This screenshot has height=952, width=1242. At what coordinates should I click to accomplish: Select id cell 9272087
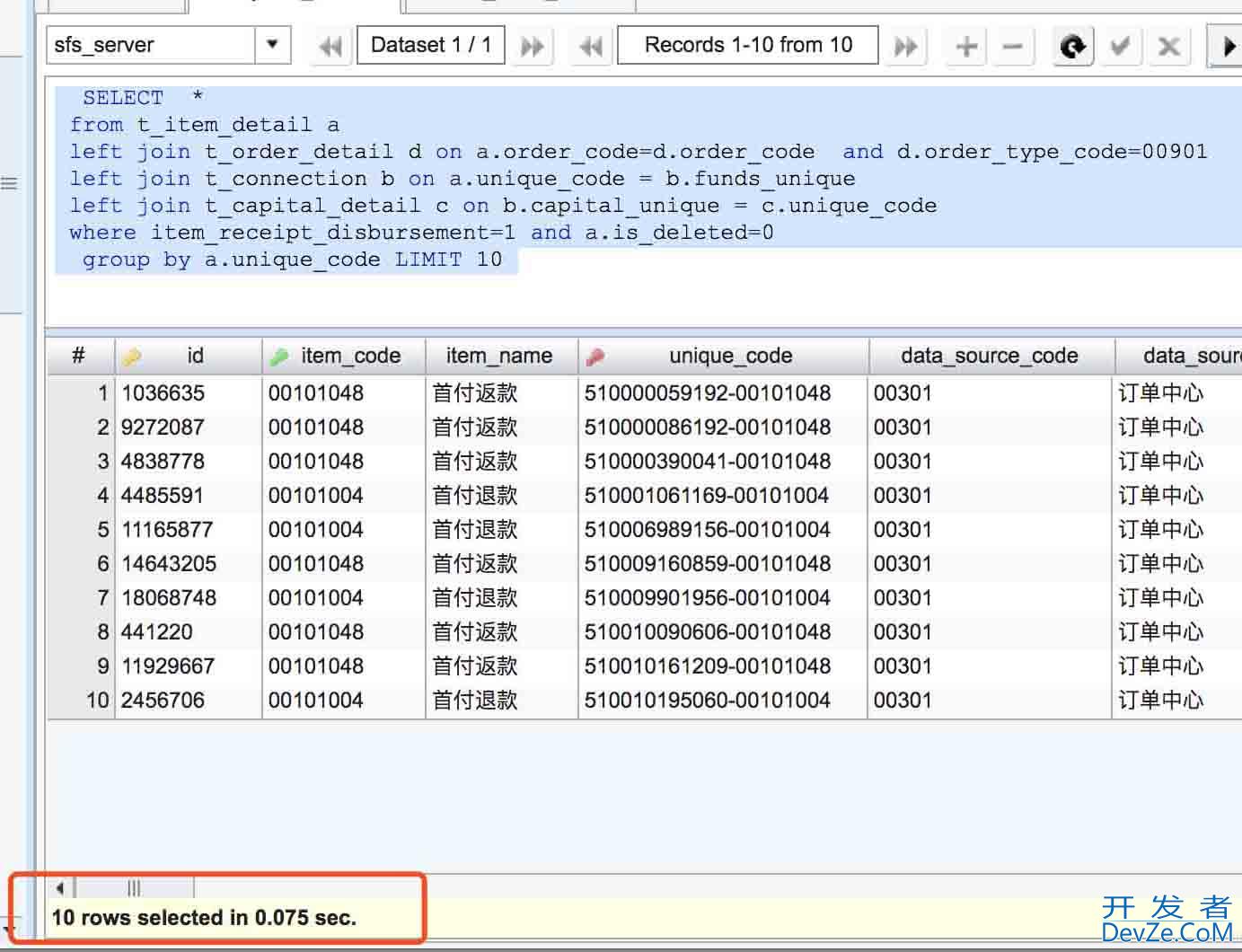[x=189, y=428]
